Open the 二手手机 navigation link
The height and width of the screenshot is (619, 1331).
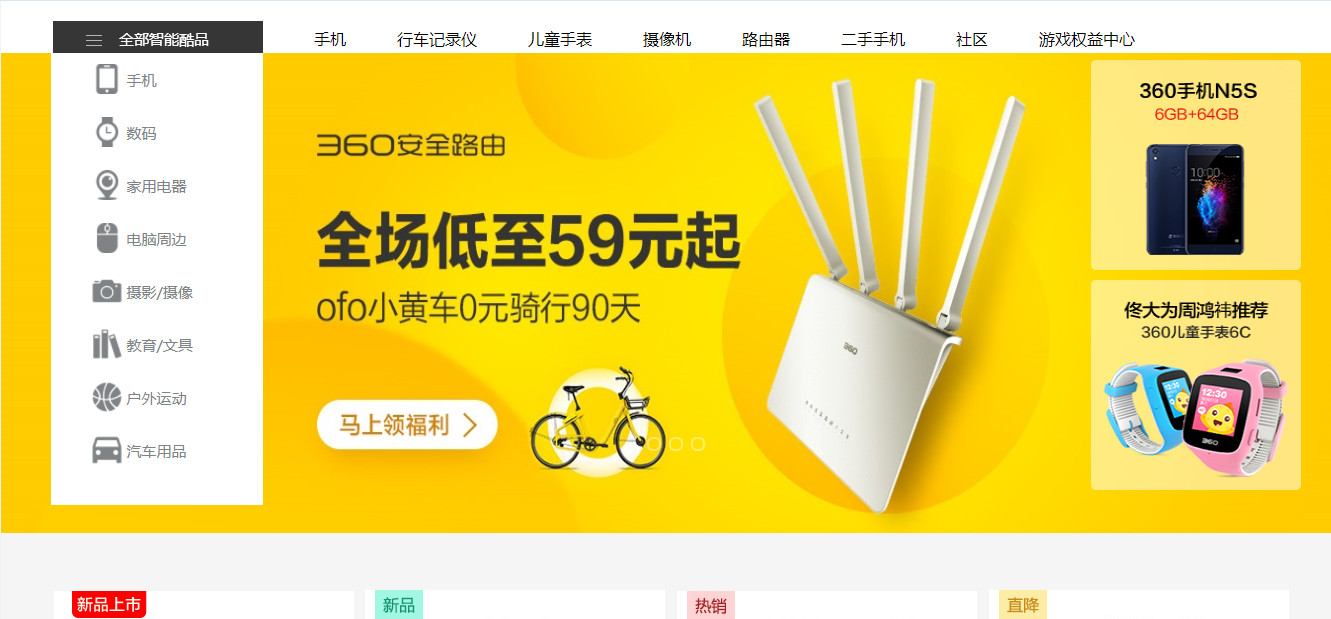coord(873,40)
